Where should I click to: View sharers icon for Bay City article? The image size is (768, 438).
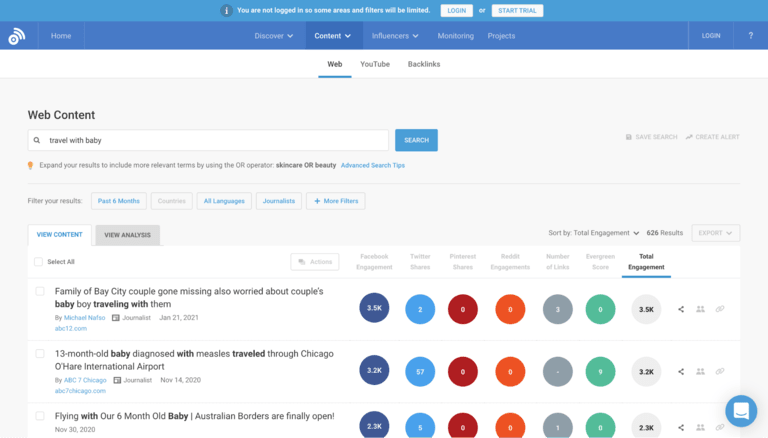pyautogui.click(x=700, y=309)
